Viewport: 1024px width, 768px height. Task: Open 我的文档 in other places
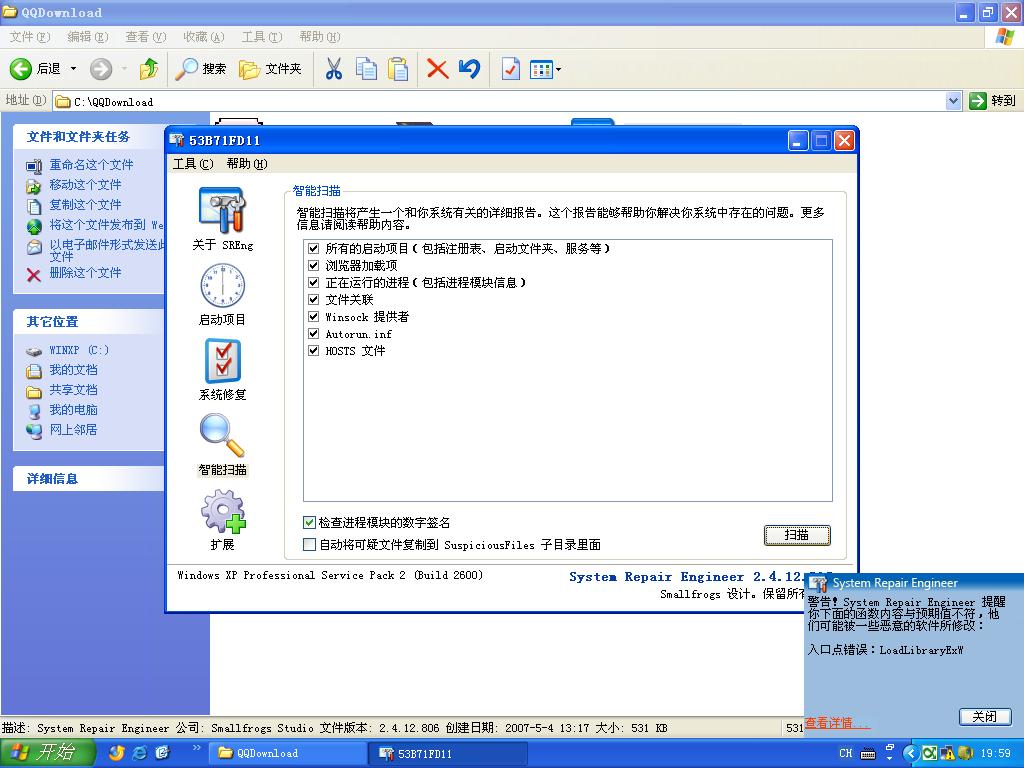pyautogui.click(x=73, y=370)
